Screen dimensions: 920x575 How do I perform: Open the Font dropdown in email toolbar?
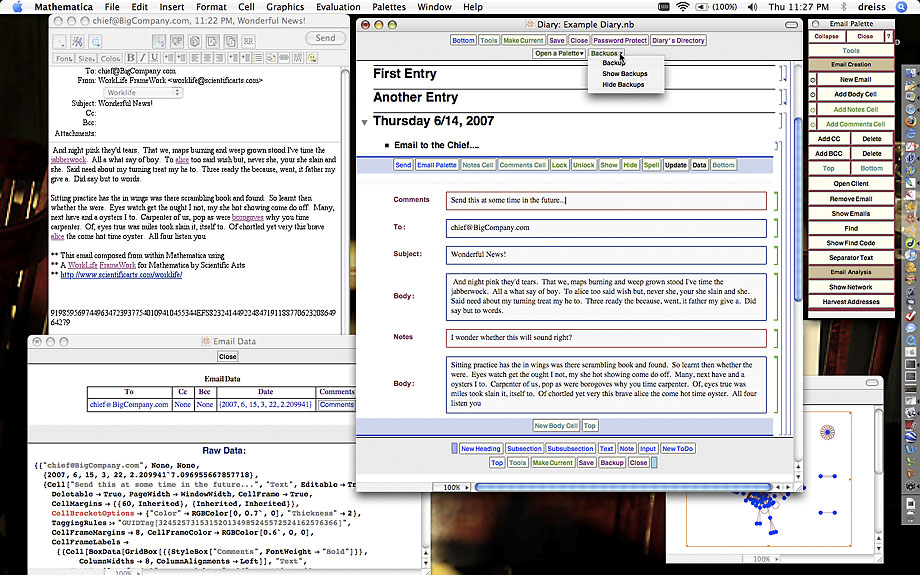(64, 59)
